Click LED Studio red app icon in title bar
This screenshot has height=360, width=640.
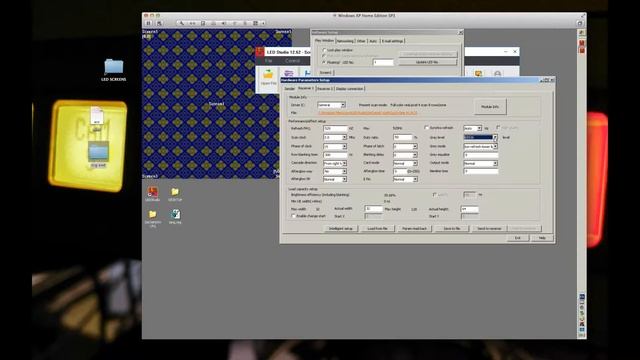point(260,52)
